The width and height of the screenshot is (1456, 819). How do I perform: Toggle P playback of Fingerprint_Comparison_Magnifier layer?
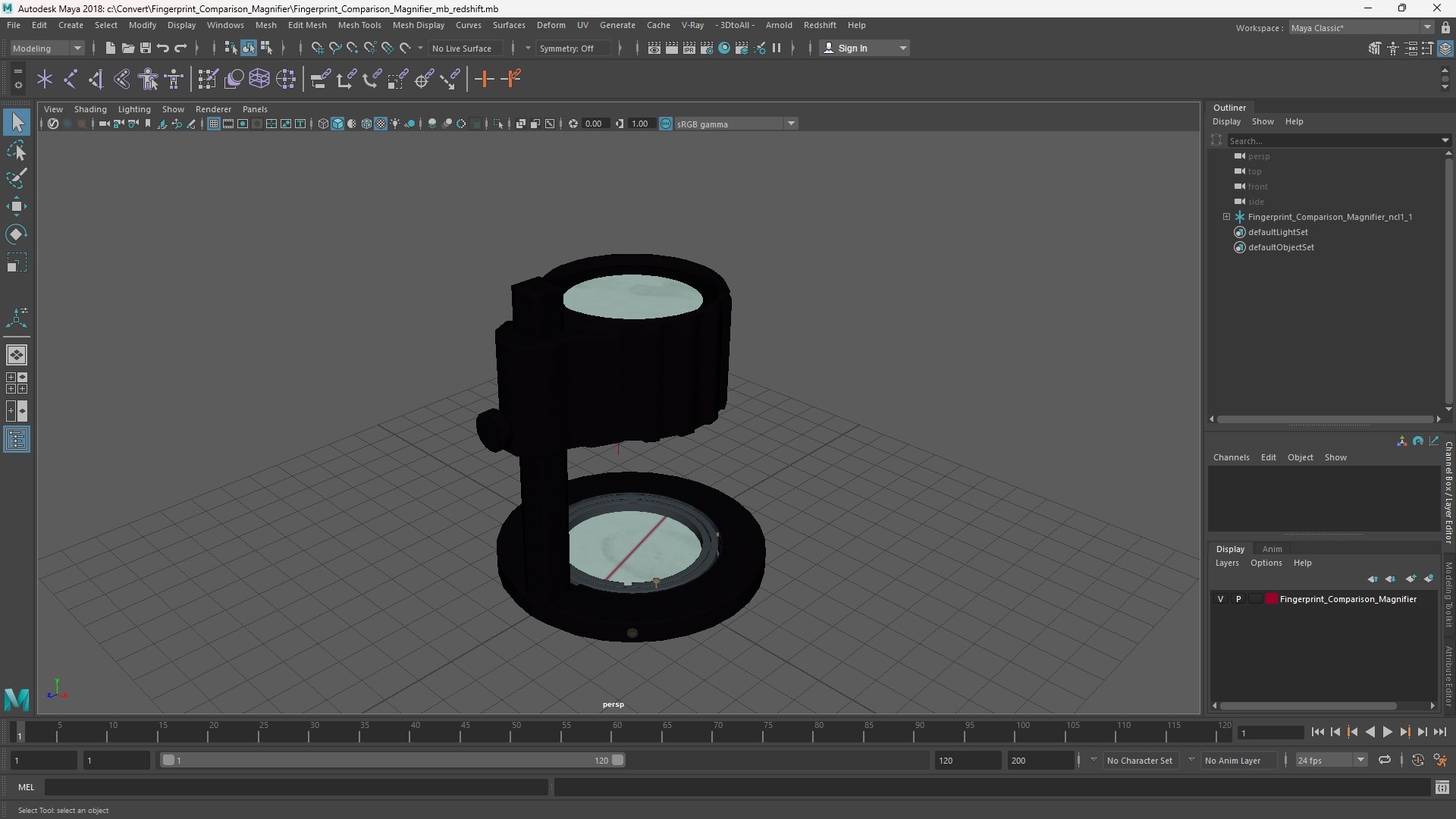tap(1238, 599)
